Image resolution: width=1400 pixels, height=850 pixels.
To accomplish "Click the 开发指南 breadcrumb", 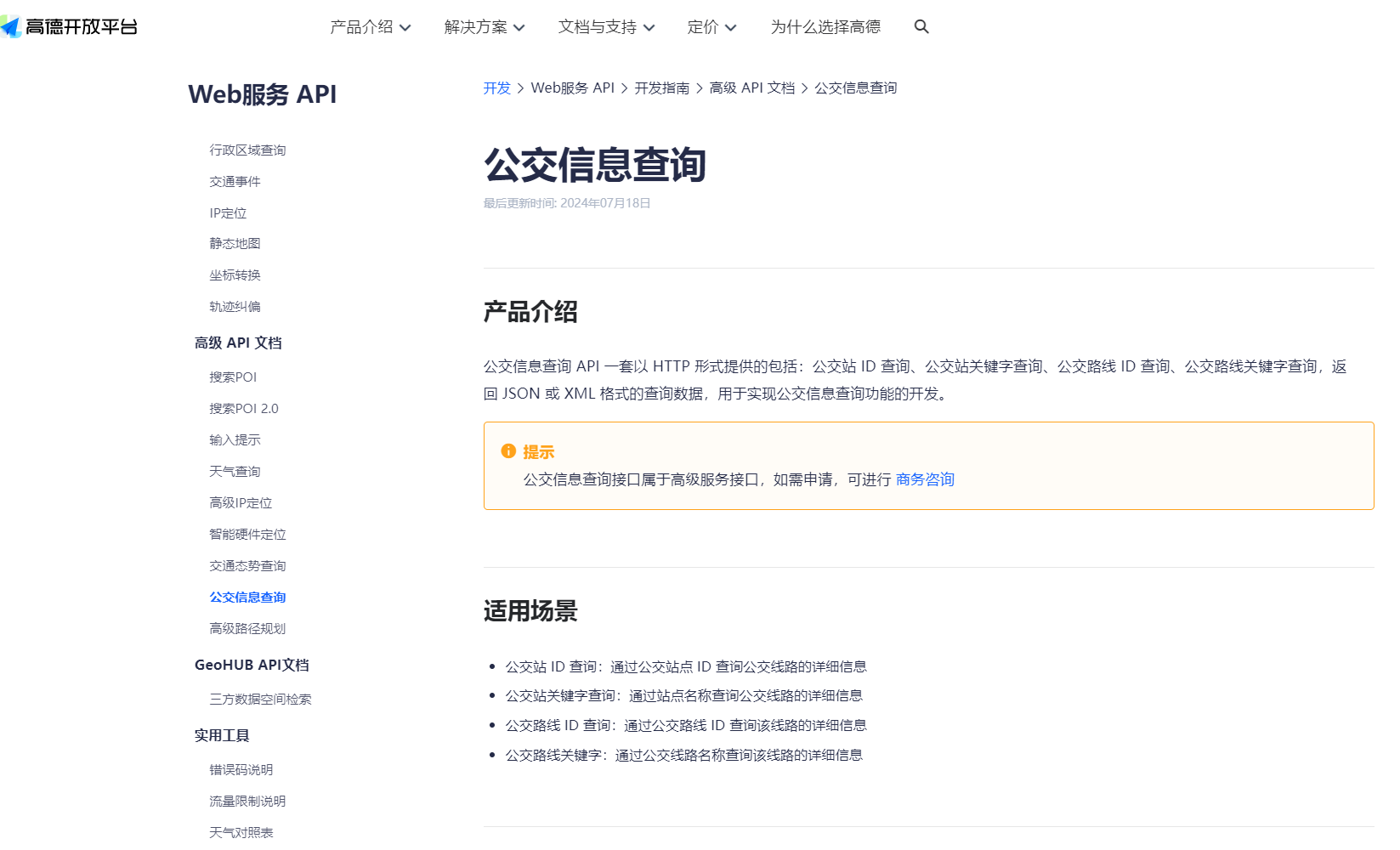I will pyautogui.click(x=662, y=88).
